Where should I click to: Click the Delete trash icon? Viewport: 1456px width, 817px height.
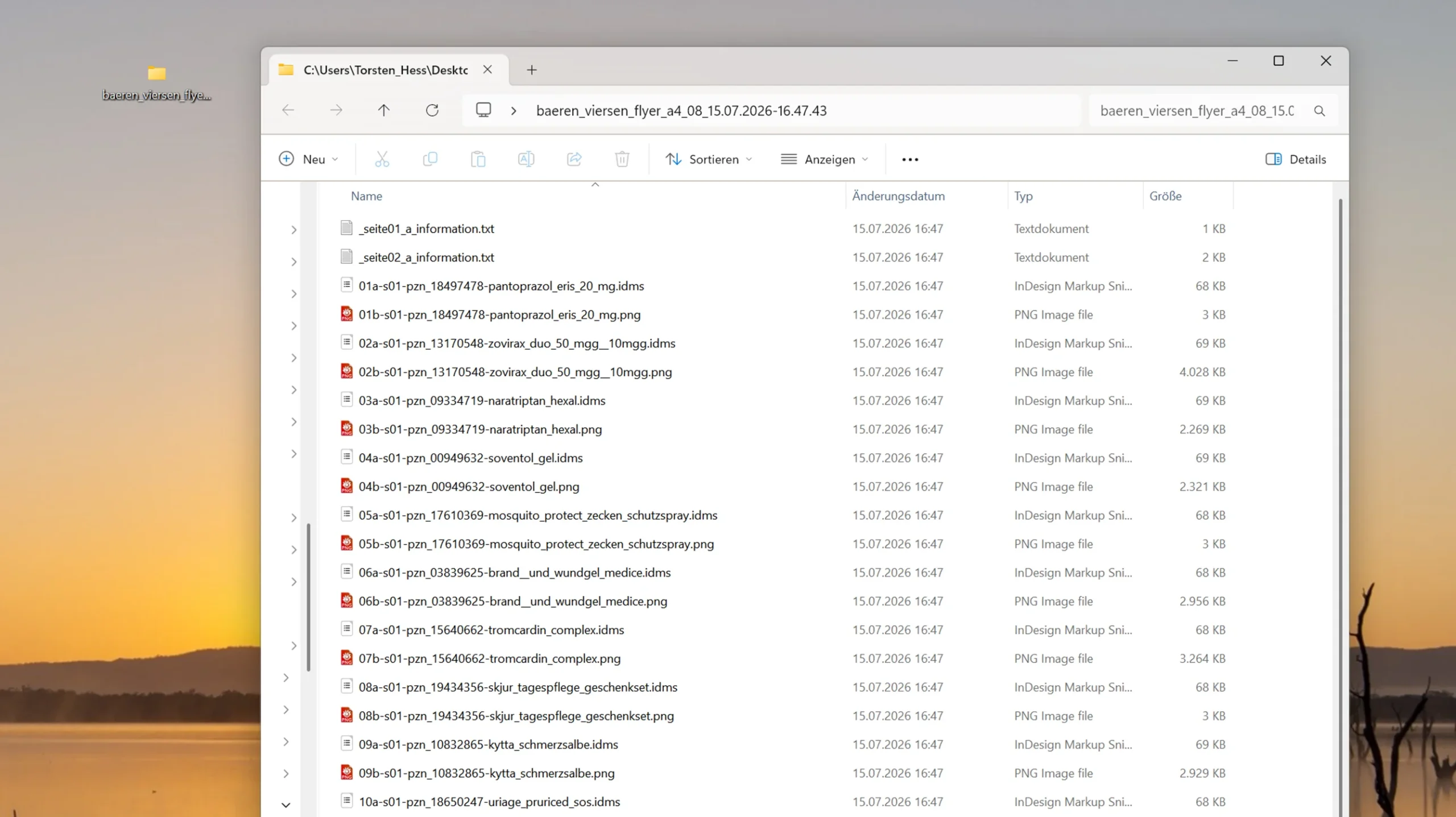[622, 159]
